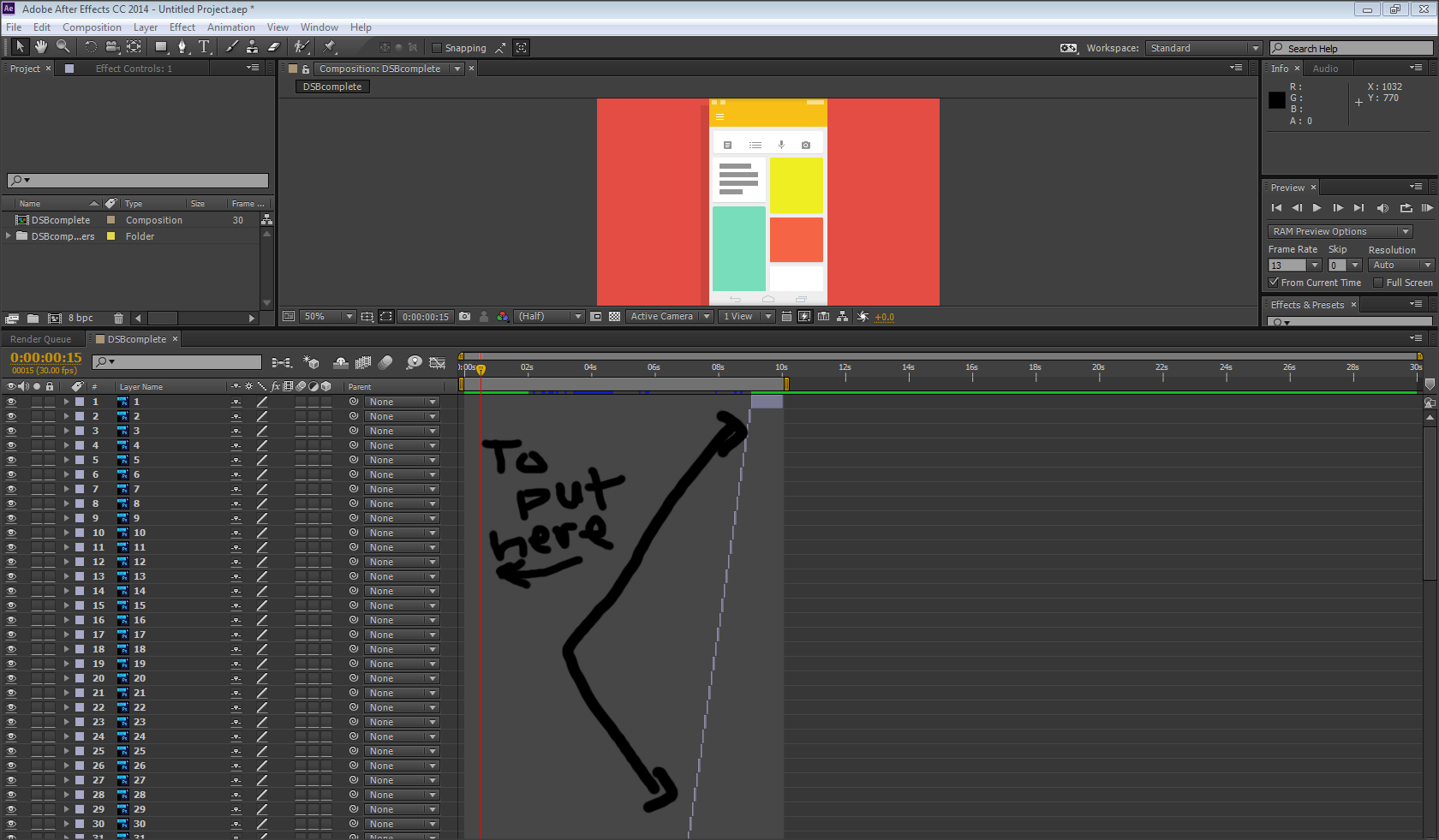The width and height of the screenshot is (1439, 840).
Task: Hide layer 20 with its eye icon
Action: point(11,678)
